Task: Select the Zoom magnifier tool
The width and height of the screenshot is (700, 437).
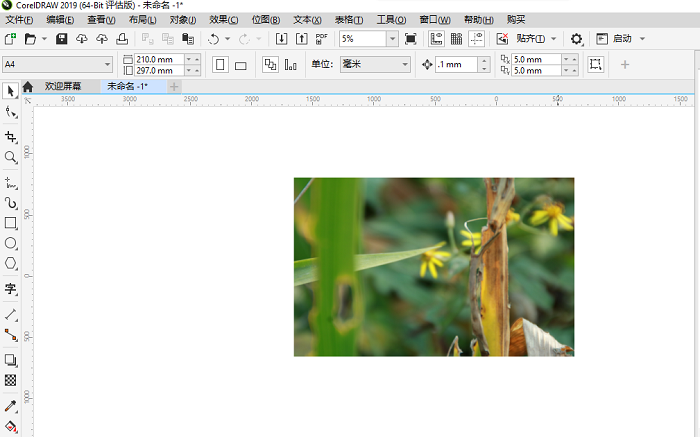Action: tap(11, 157)
